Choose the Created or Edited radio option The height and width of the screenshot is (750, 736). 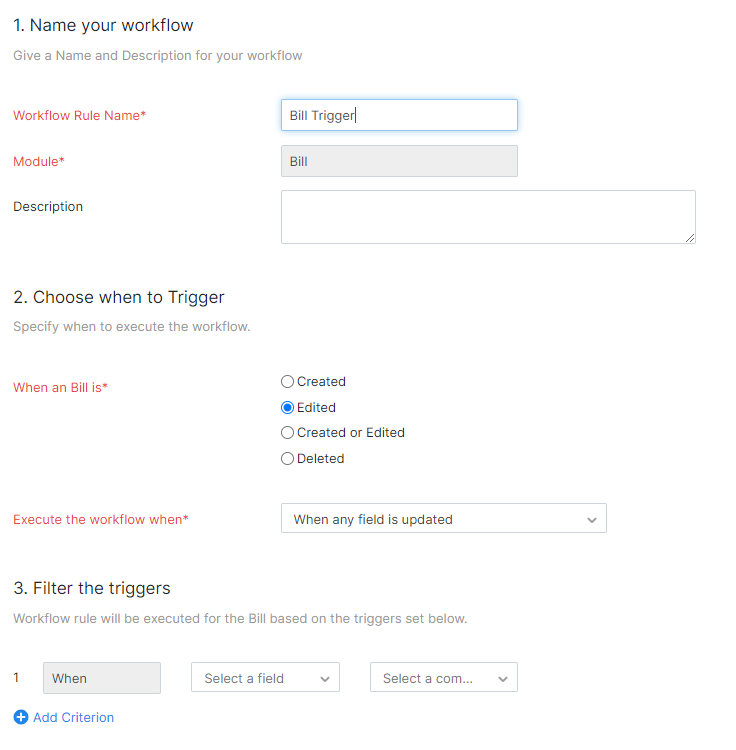[x=288, y=433]
